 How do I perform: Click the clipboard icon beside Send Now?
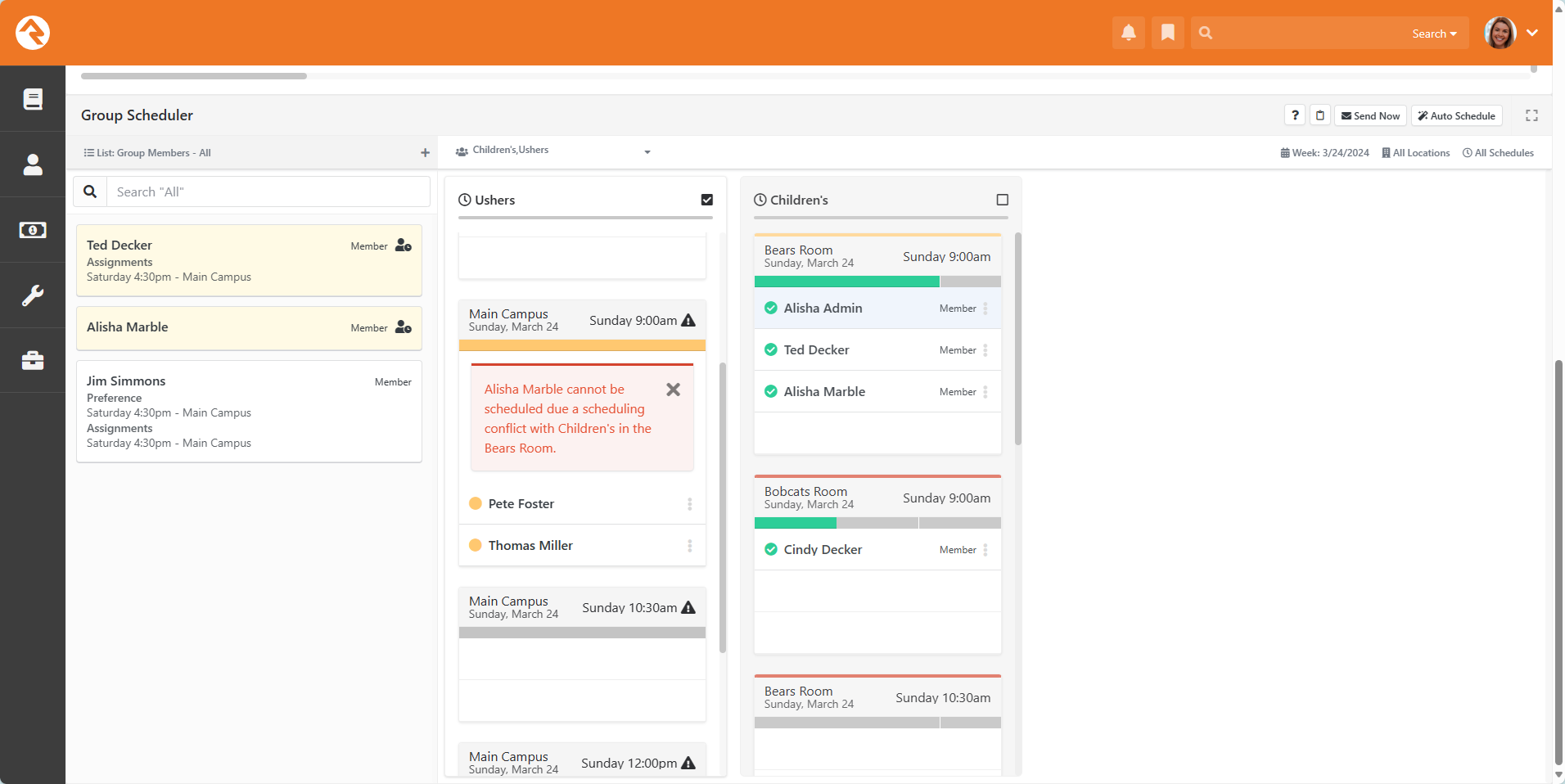(1319, 115)
